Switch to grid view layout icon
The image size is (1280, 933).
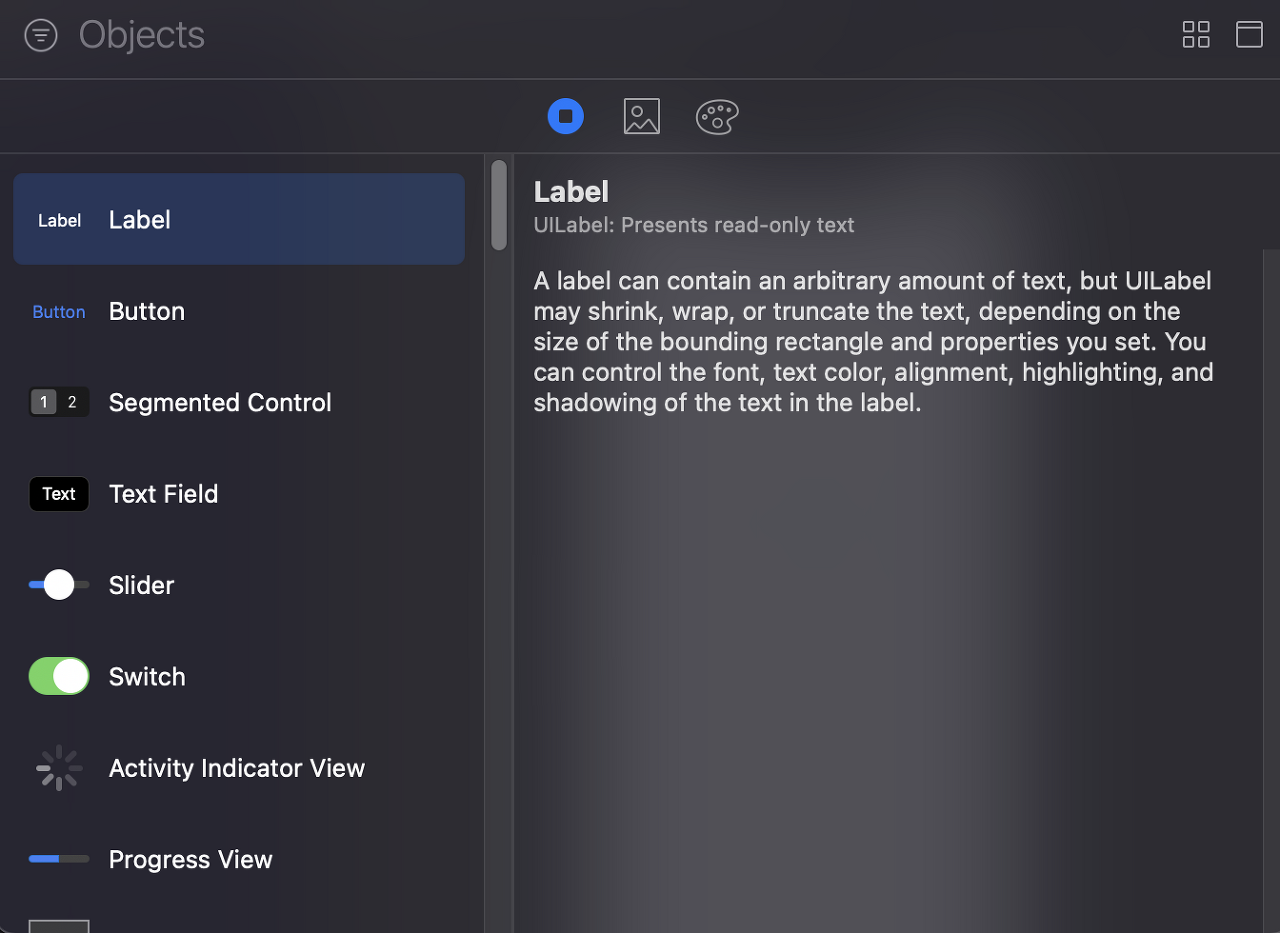click(1196, 35)
